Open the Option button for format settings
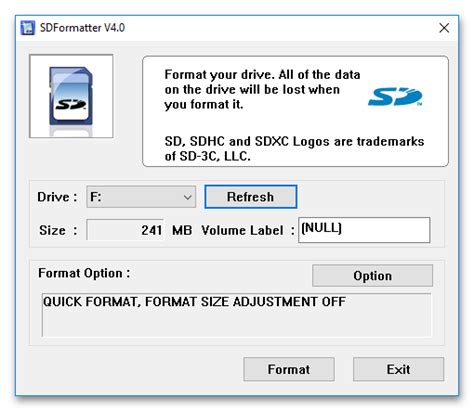The height and width of the screenshot is (411, 474). click(x=372, y=276)
